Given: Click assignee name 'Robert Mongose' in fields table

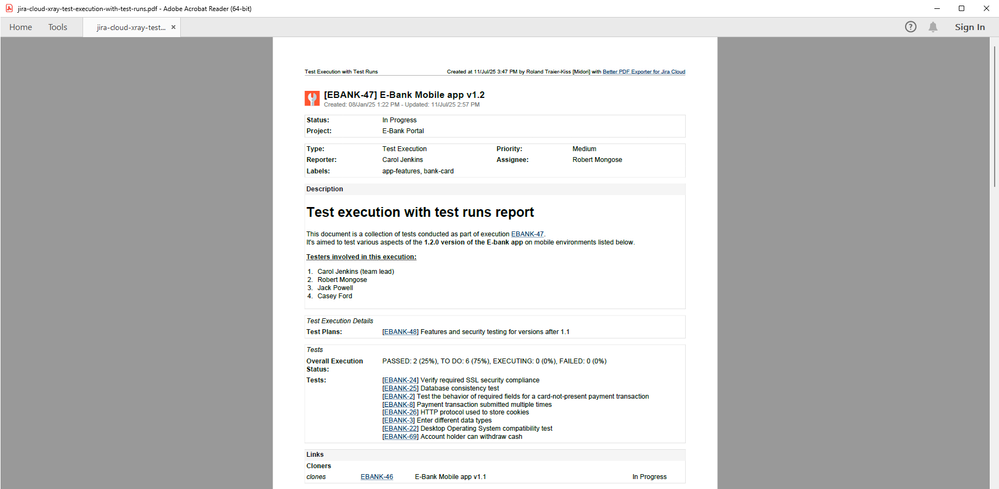Looking at the screenshot, I should click(597, 160).
